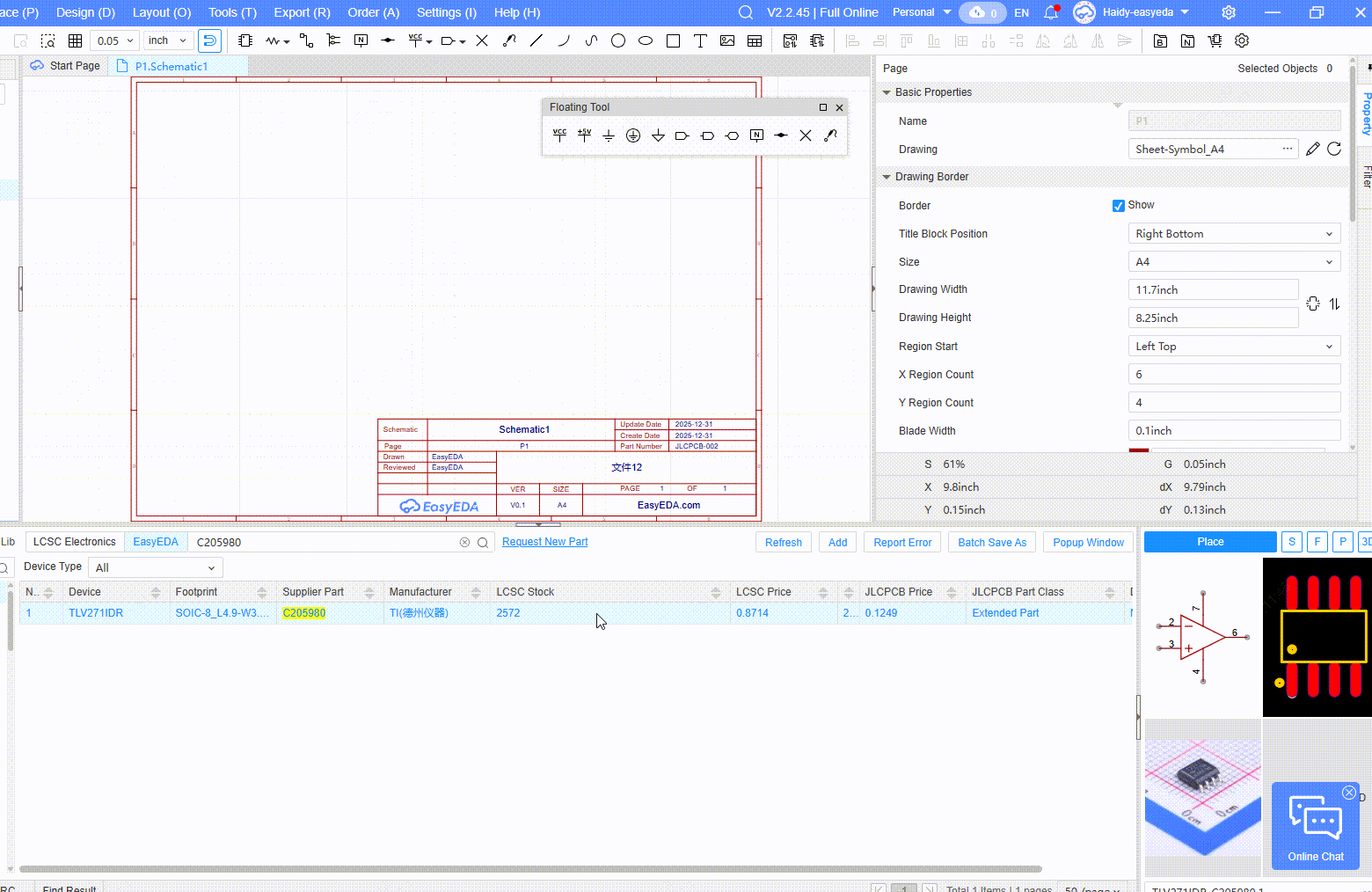This screenshot has height=892, width=1372.
Task: Click the pencil edit icon beside Drawing field
Action: pyautogui.click(x=1312, y=150)
